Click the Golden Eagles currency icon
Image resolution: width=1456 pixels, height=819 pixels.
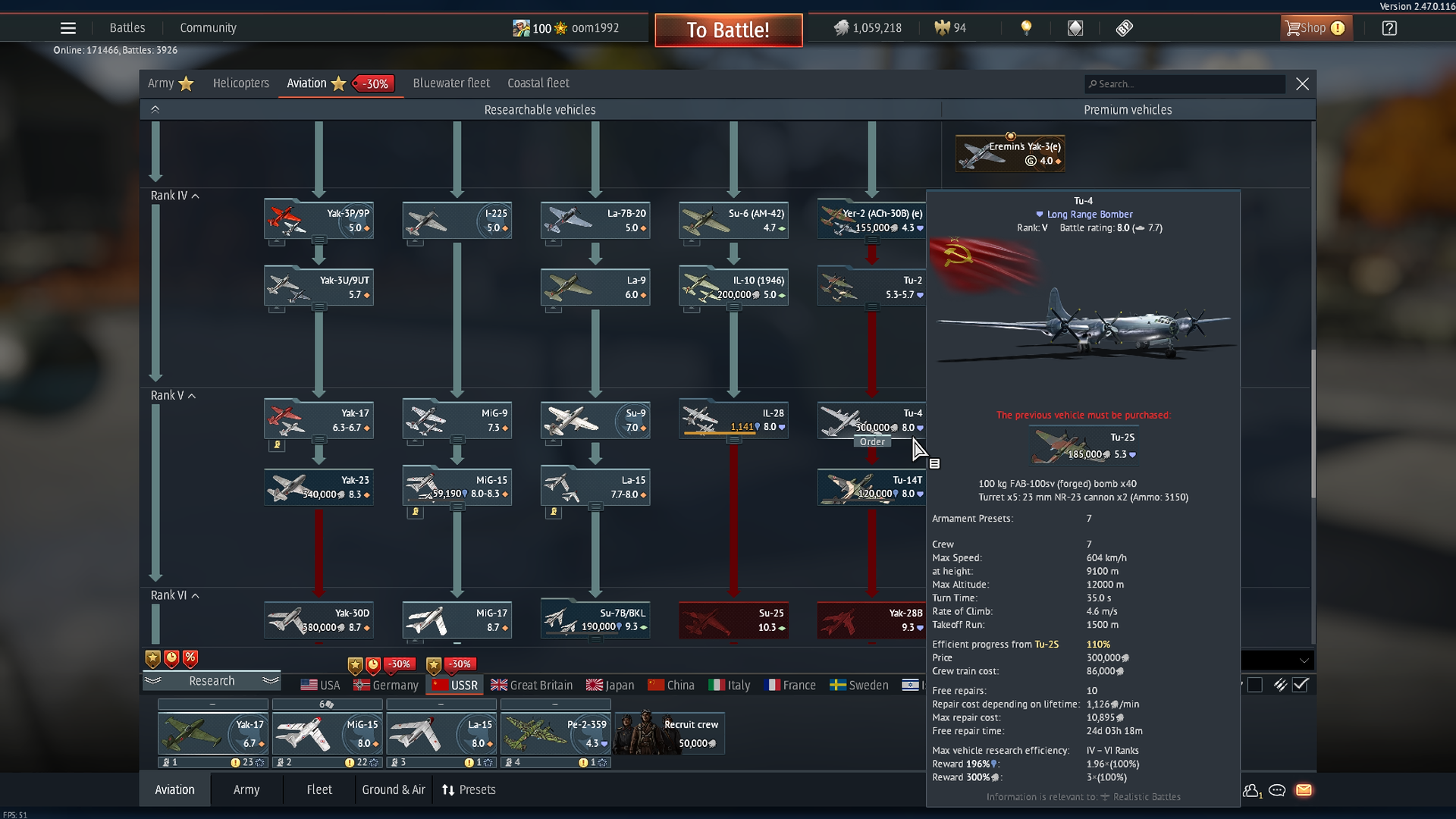coord(943,27)
